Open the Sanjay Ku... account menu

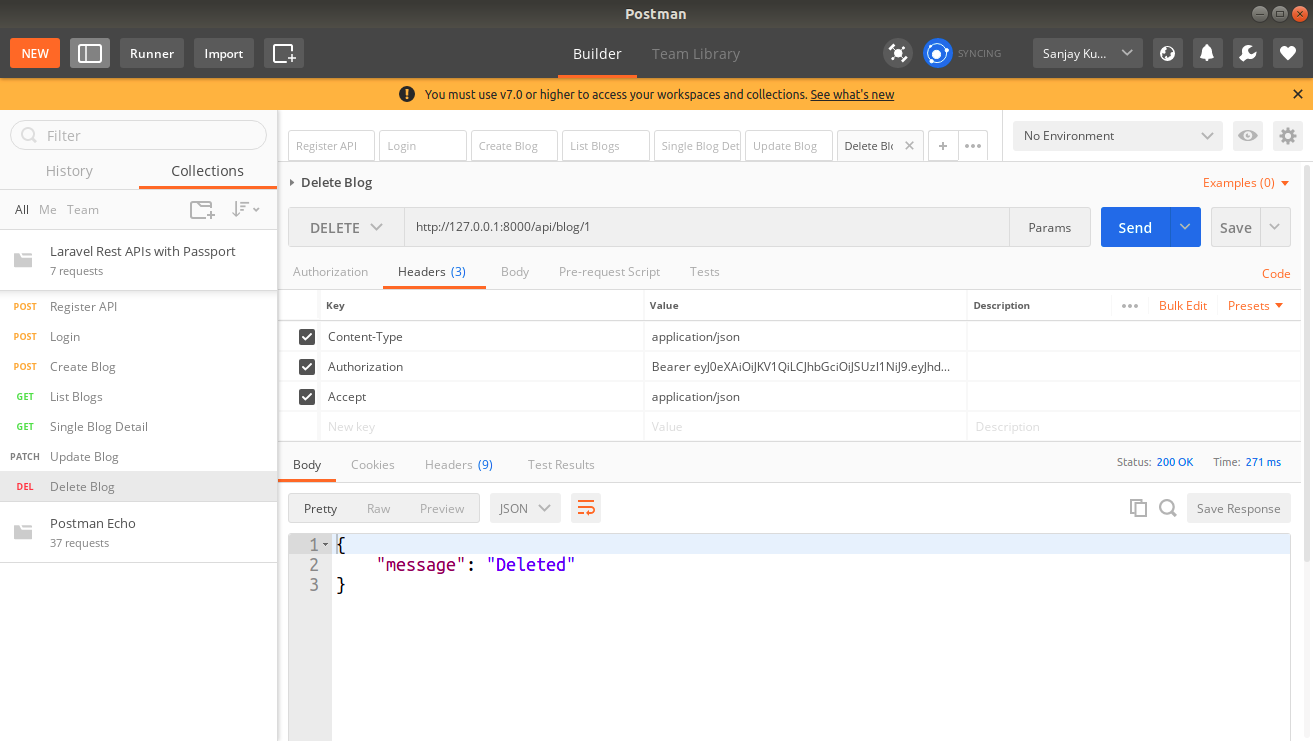(1086, 53)
